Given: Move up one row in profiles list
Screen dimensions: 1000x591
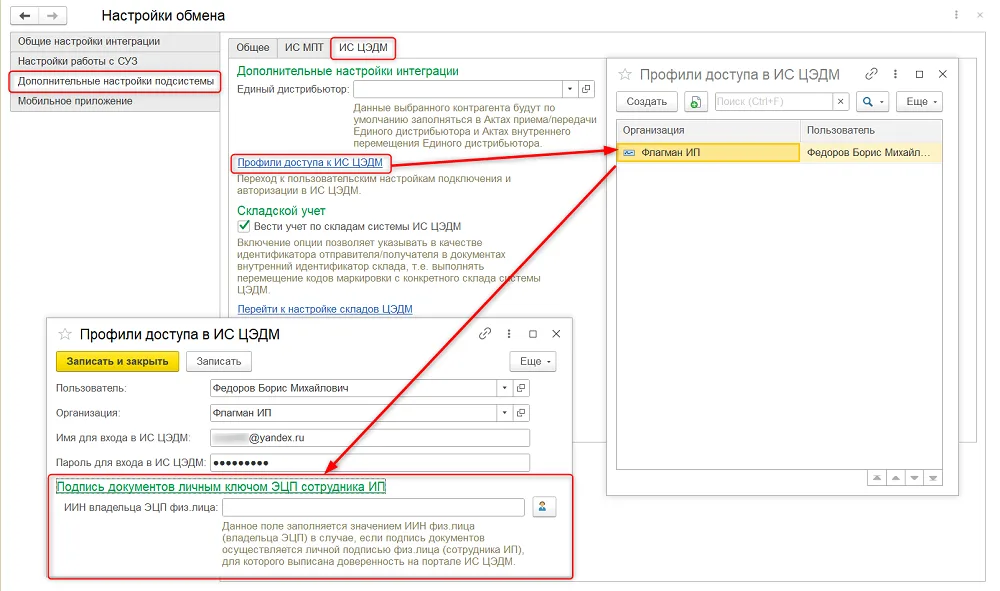Looking at the screenshot, I should point(896,478).
